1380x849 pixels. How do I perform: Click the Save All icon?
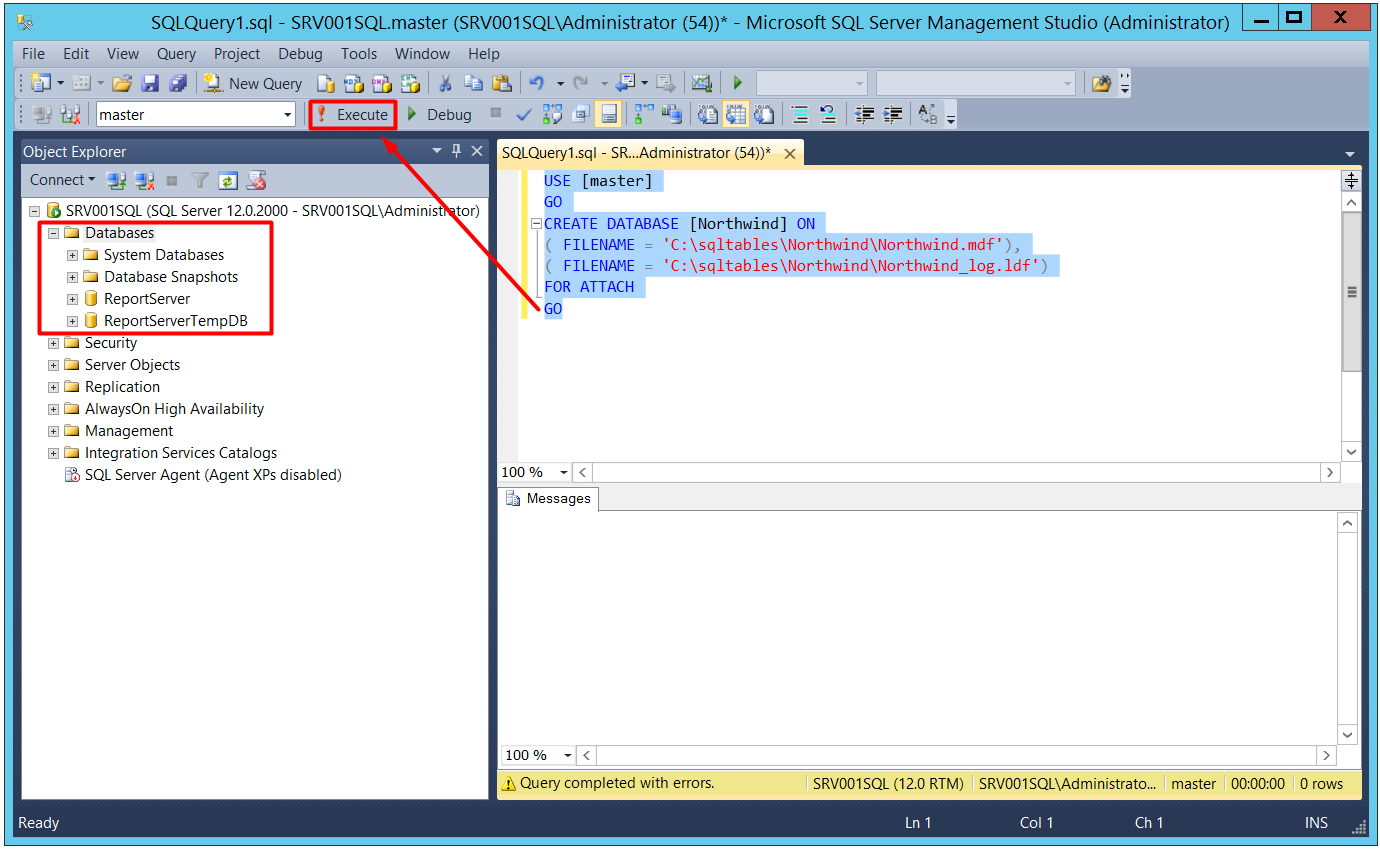pos(177,84)
